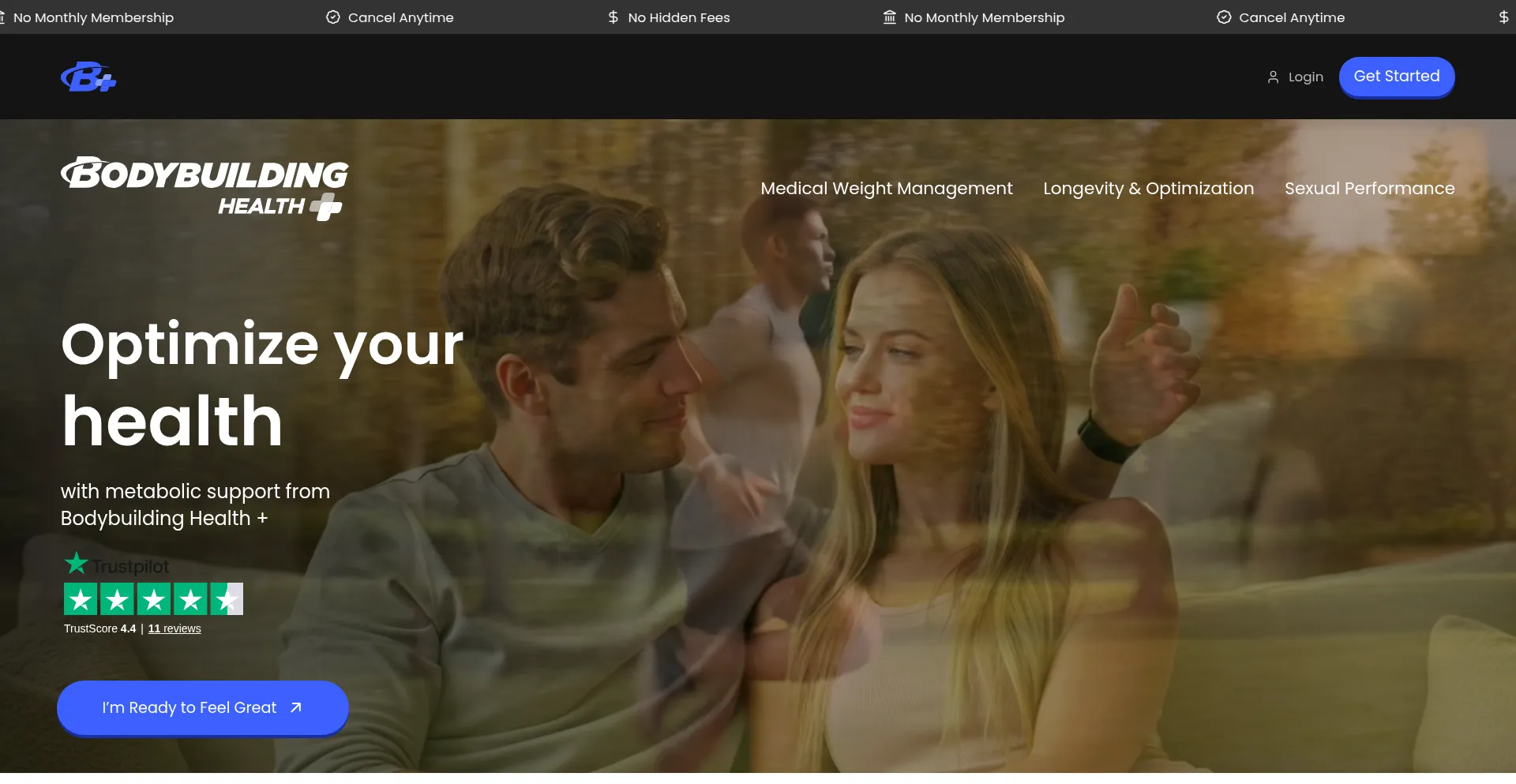Click the bank icon beside second No Monthly Membership
Screen dimensions: 1516x784
click(x=890, y=17)
